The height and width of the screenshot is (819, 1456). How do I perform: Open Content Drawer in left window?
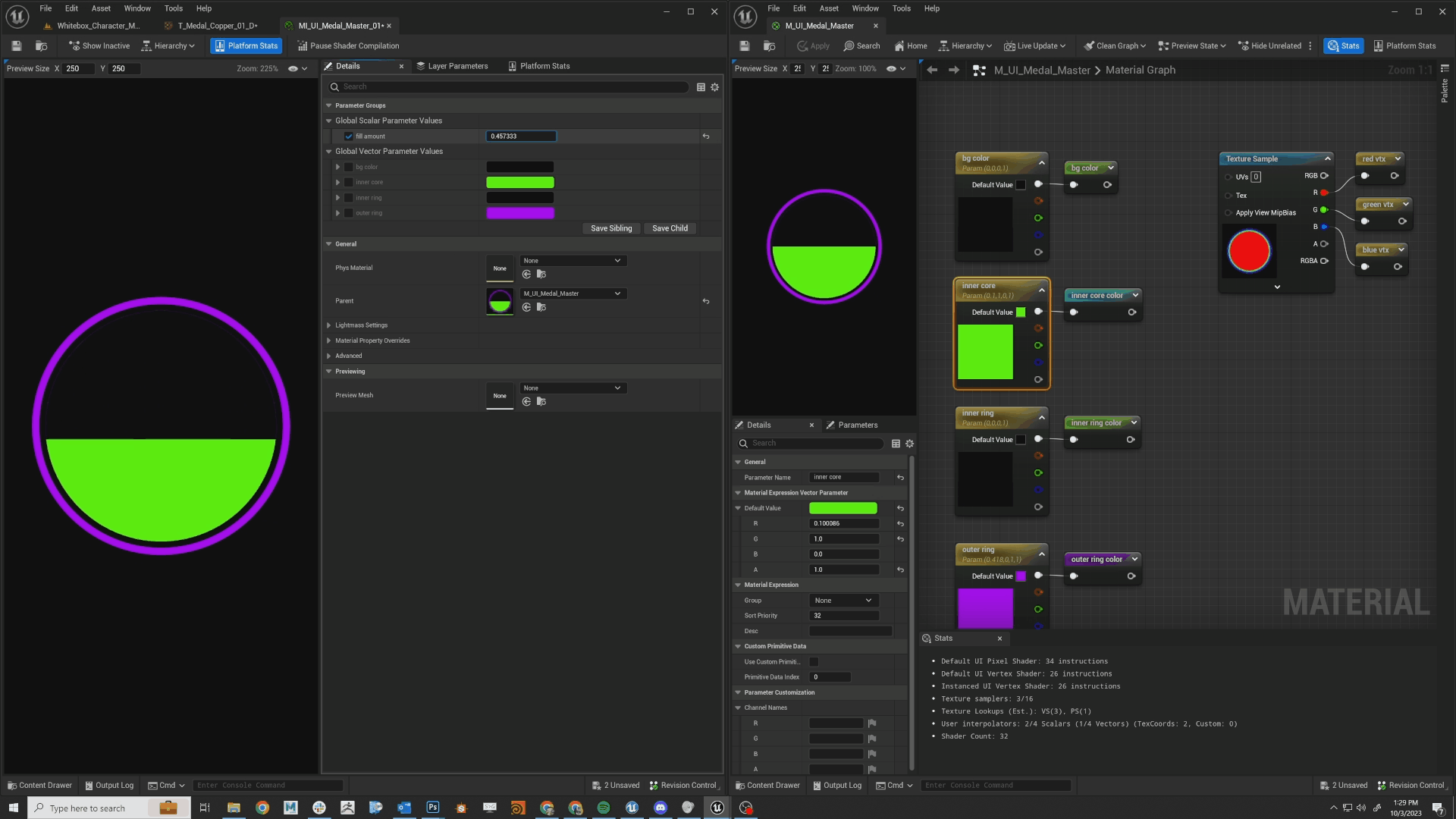click(x=39, y=786)
